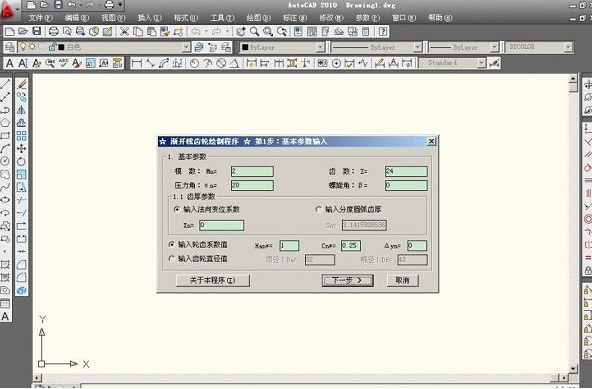Click the Multiline Text A icon in text toolbar
The width and height of the screenshot is (592, 389).
coord(10,63)
